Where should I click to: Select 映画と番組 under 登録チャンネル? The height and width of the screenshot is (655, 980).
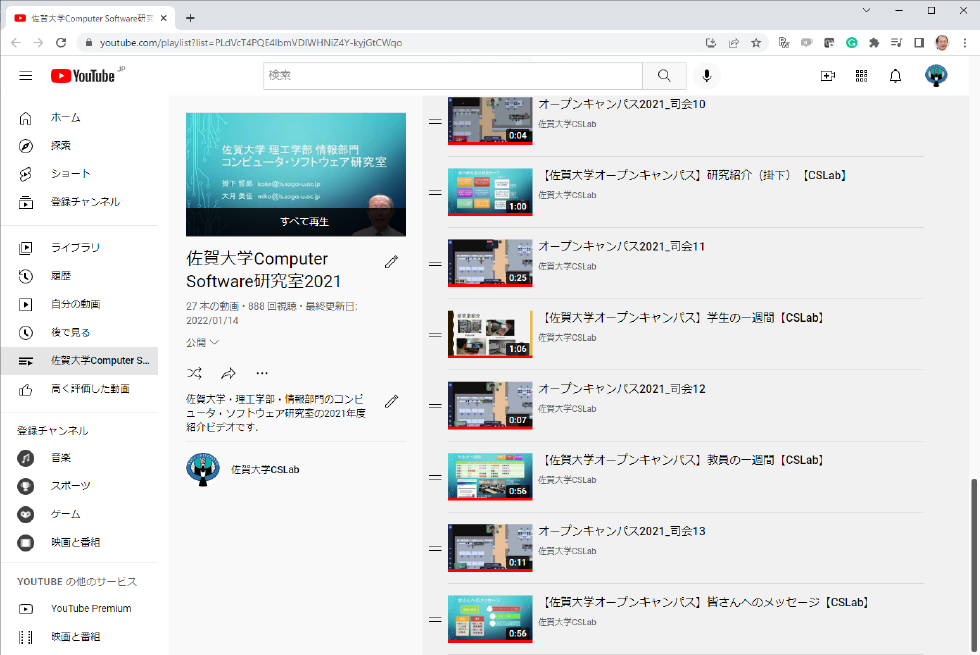[79, 542]
